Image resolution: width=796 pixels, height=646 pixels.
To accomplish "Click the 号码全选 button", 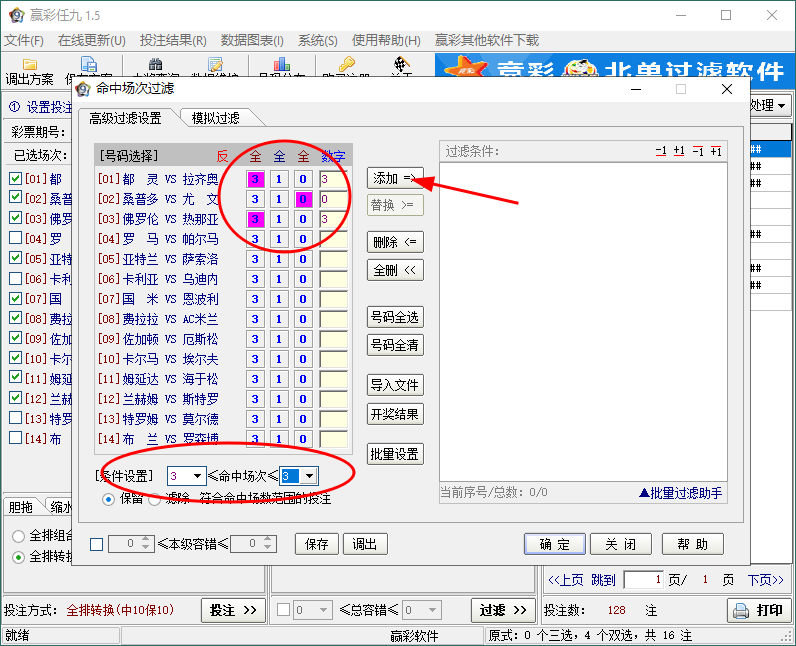I will (395, 317).
